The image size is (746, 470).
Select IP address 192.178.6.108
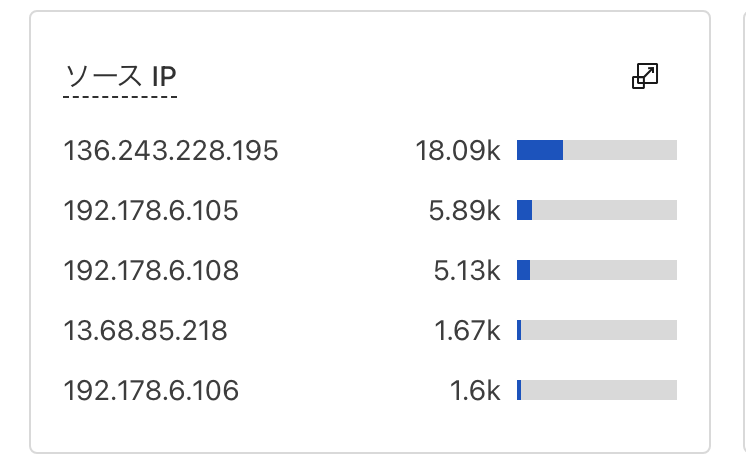(151, 271)
